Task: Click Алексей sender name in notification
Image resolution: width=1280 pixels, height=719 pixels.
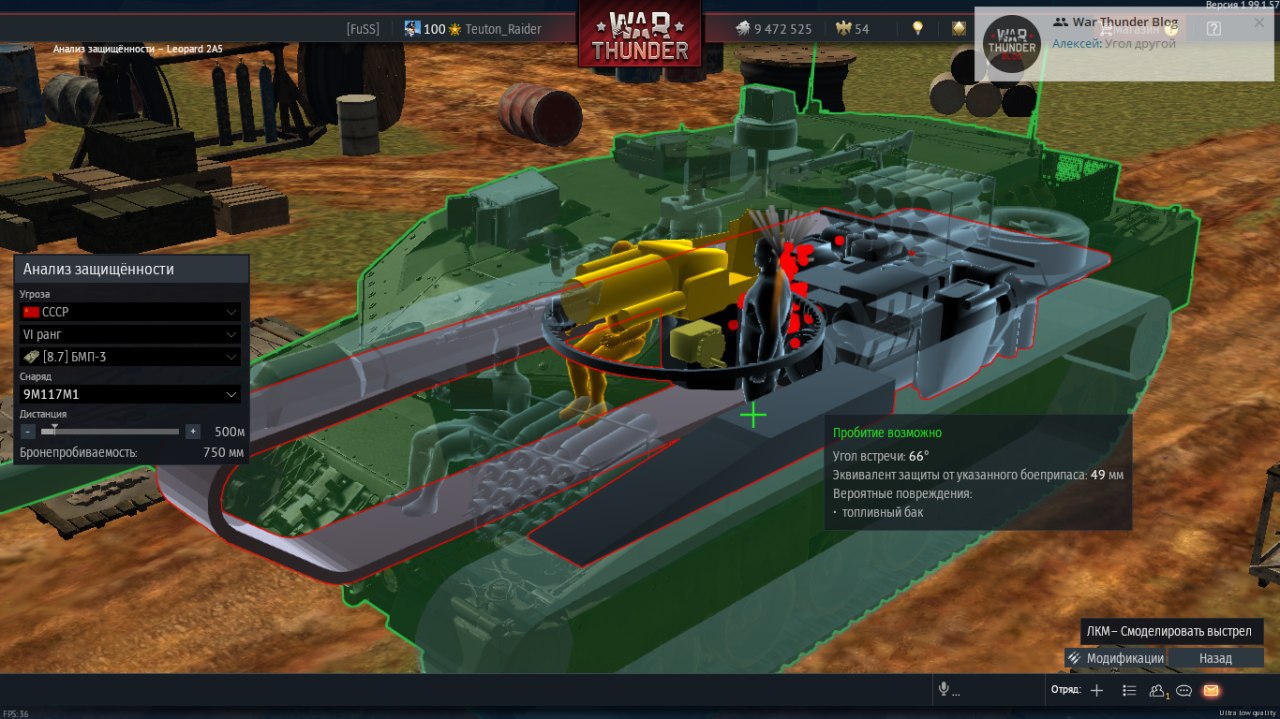Action: (x=1075, y=44)
